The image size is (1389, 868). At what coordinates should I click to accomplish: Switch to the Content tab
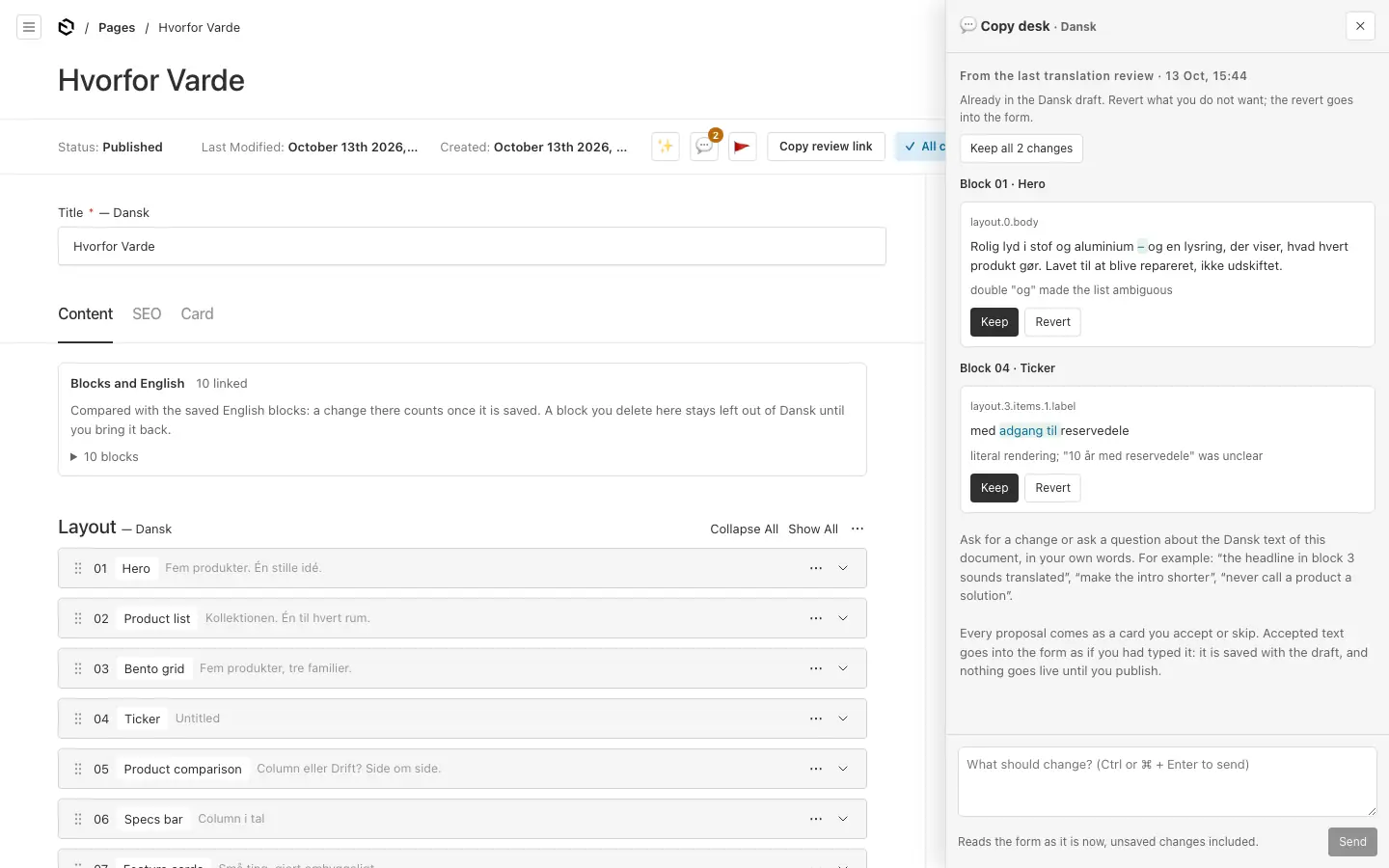85,313
